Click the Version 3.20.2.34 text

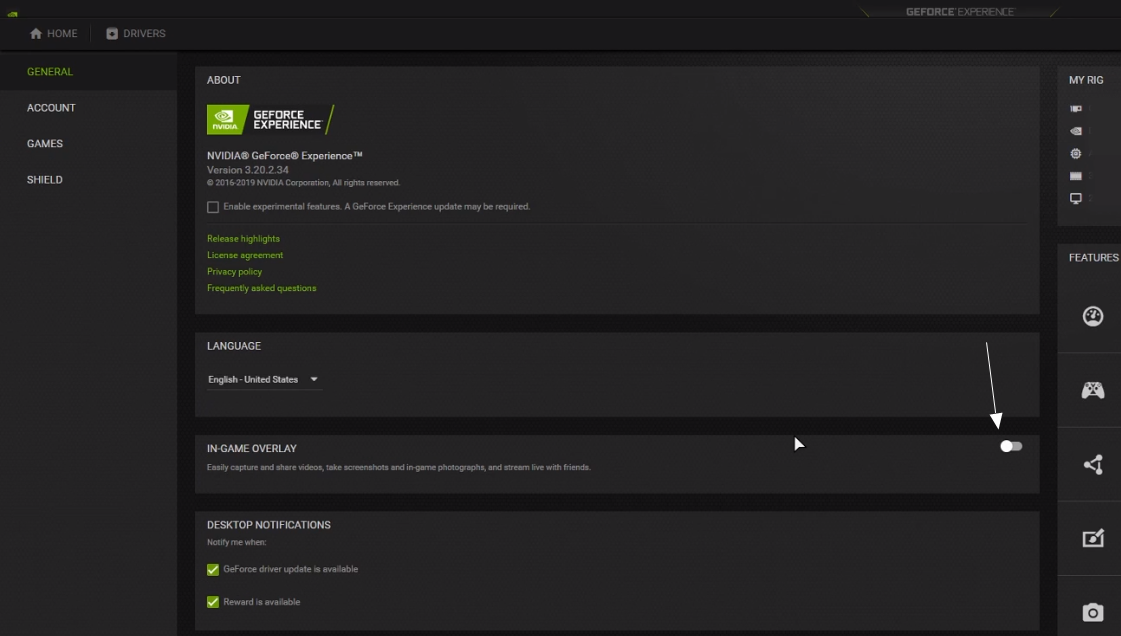[248, 170]
